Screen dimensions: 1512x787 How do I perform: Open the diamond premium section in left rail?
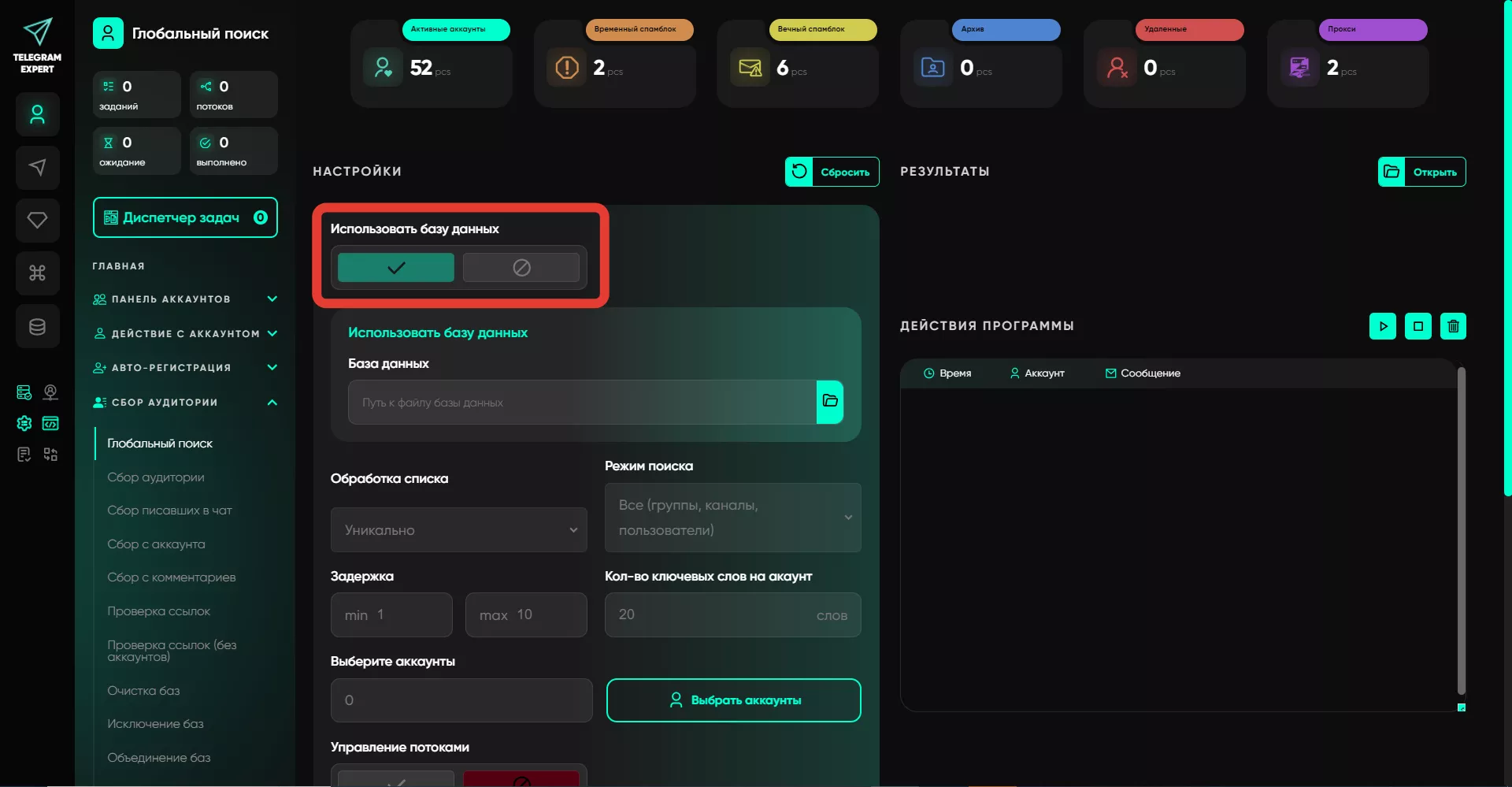point(37,220)
